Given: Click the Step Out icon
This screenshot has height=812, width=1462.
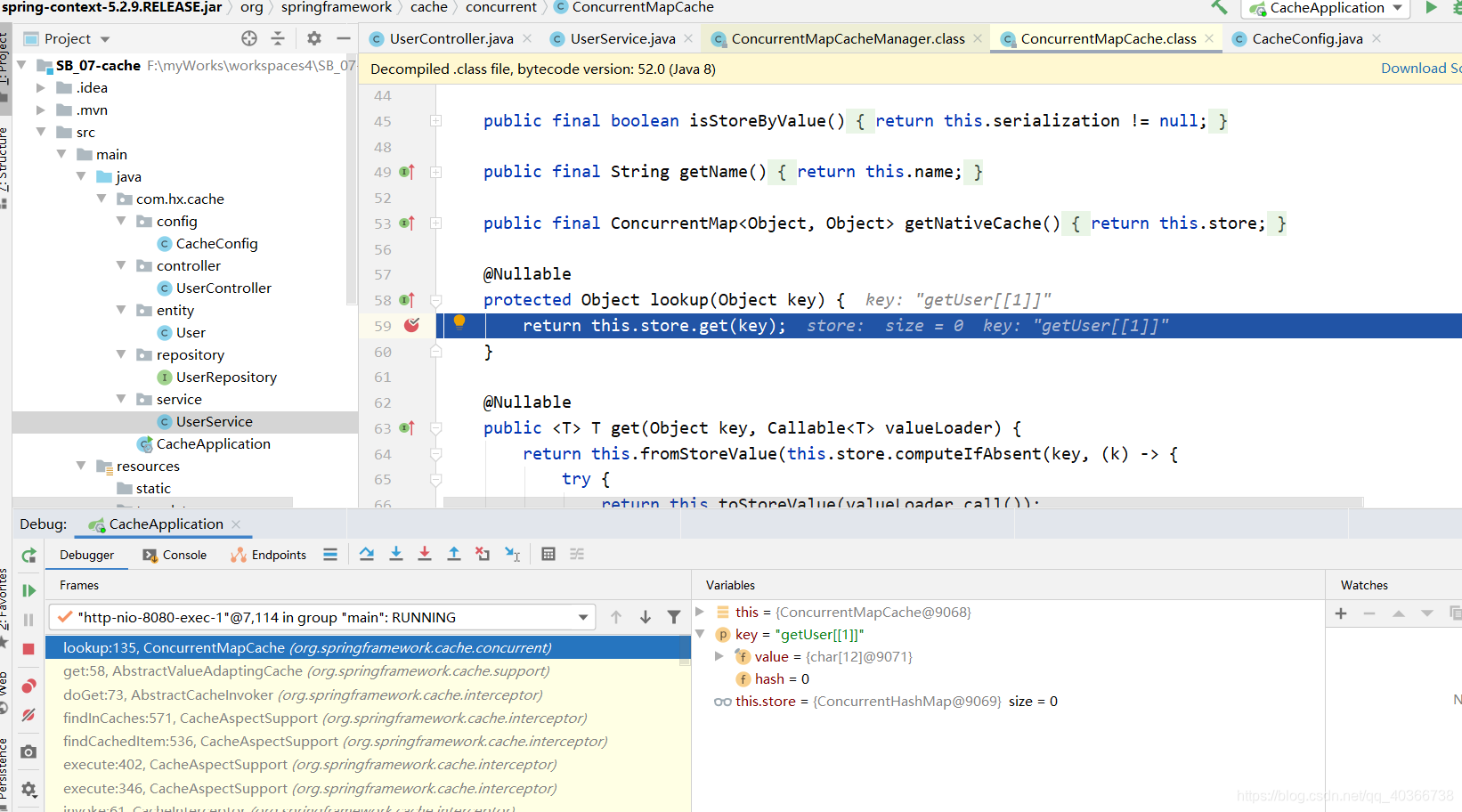Looking at the screenshot, I should (x=454, y=554).
